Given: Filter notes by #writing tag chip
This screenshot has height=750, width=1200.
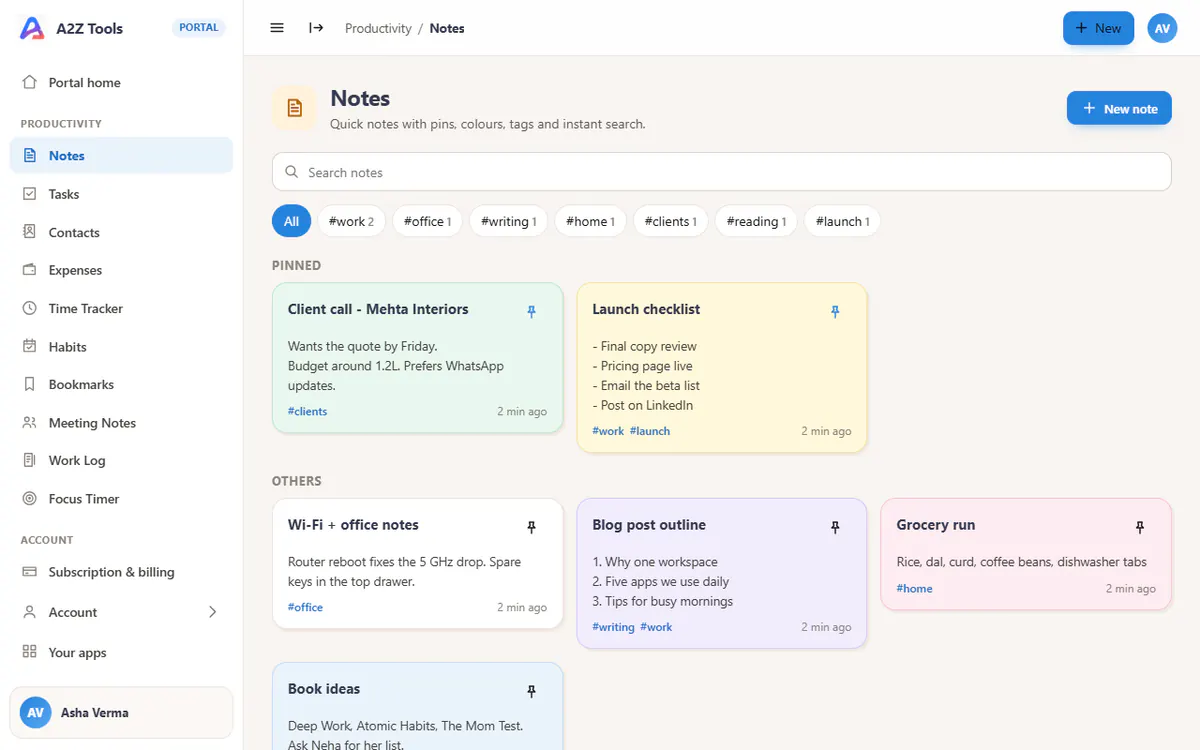Looking at the screenshot, I should point(508,221).
